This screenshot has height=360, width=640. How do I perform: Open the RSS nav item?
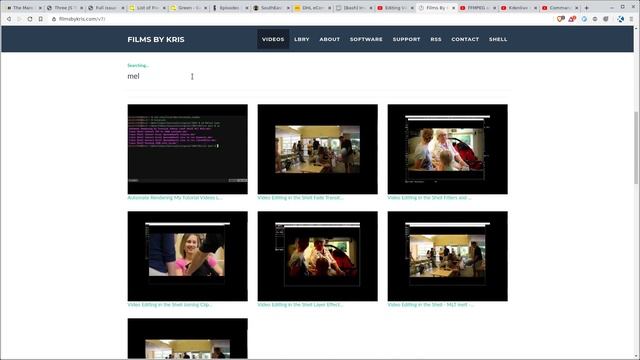pos(436,39)
